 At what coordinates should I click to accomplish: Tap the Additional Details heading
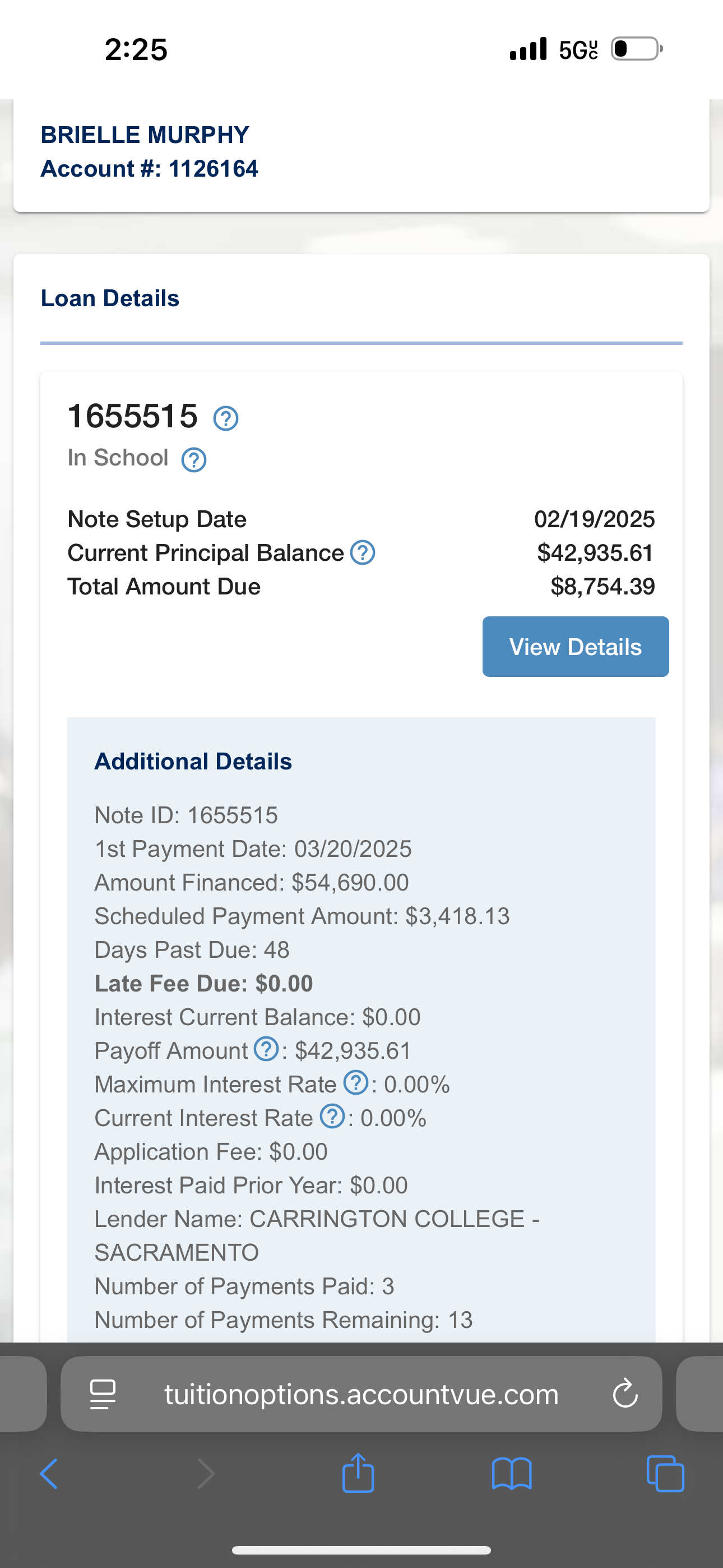(193, 762)
